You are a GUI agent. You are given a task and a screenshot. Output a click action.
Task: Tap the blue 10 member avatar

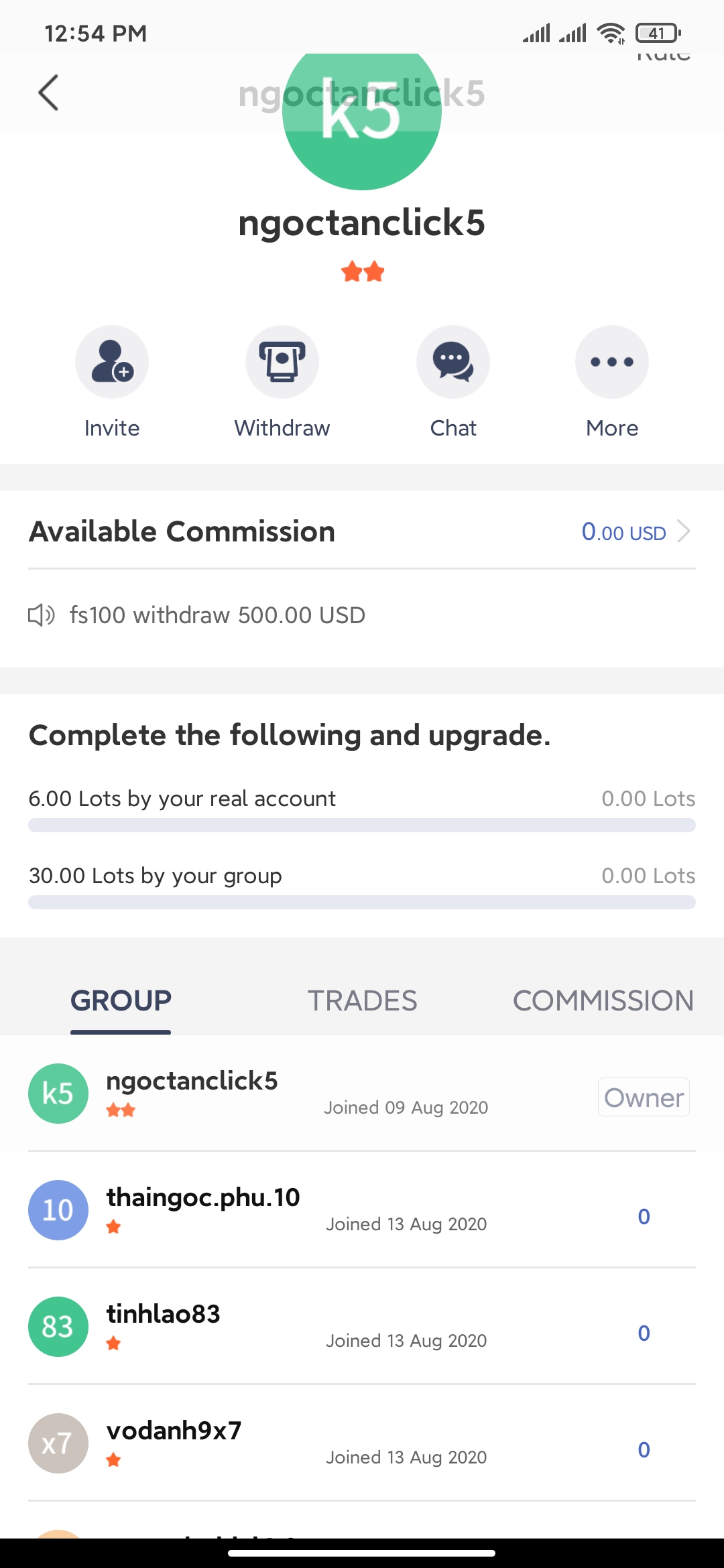(x=58, y=1210)
